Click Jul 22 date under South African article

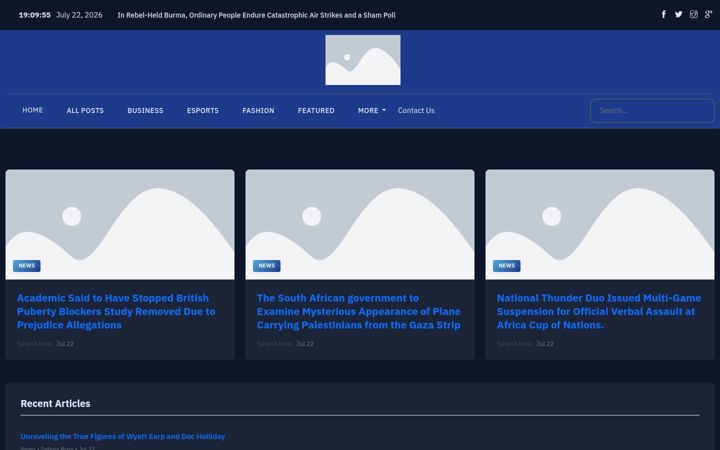click(305, 343)
